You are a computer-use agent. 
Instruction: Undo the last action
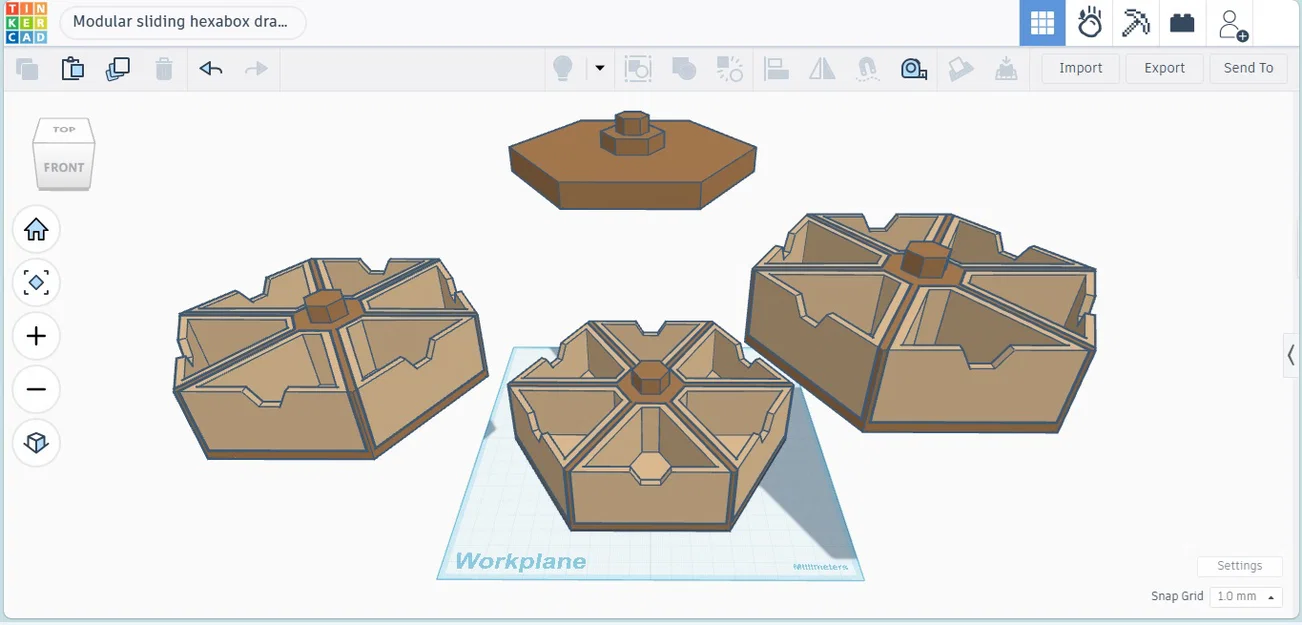[211, 68]
